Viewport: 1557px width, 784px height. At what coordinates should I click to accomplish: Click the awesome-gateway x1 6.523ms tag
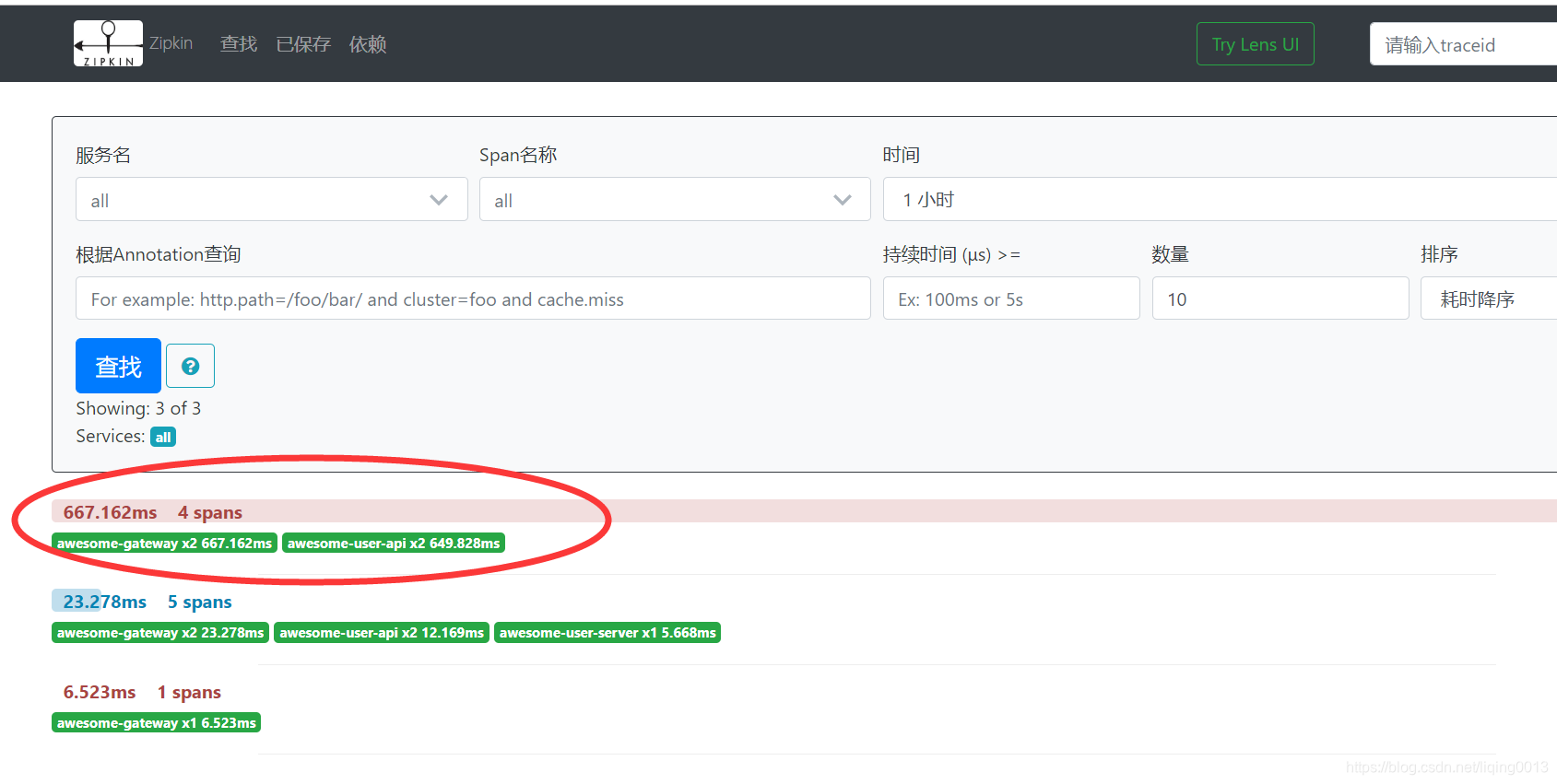pos(157,723)
